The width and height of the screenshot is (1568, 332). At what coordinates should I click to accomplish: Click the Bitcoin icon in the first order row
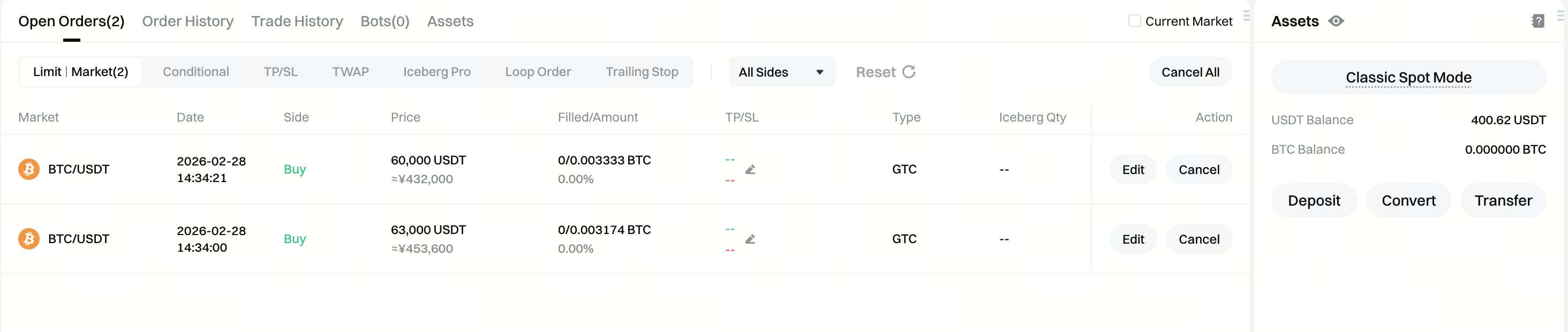point(28,169)
